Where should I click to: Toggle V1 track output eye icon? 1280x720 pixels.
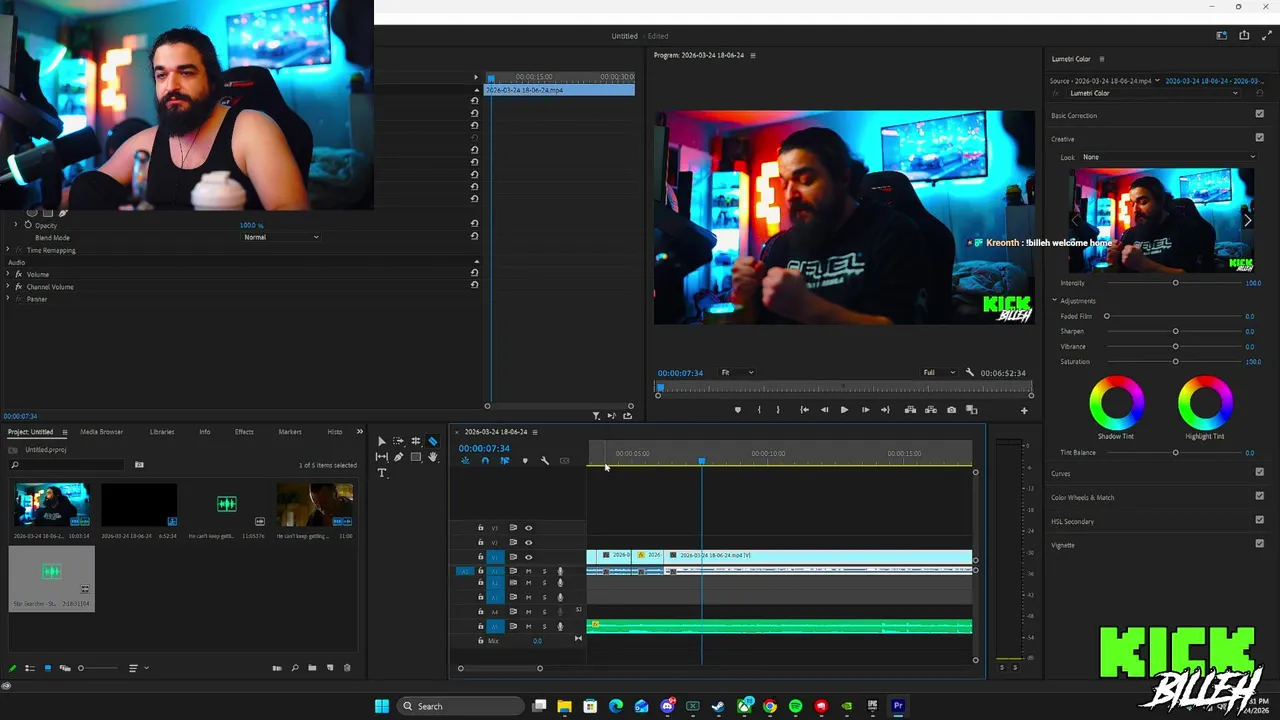(x=528, y=557)
